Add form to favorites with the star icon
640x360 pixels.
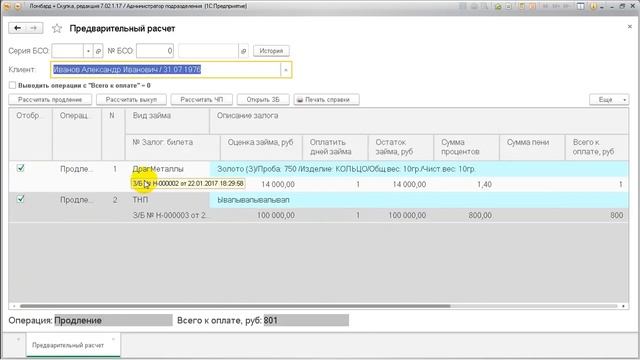tap(57, 28)
